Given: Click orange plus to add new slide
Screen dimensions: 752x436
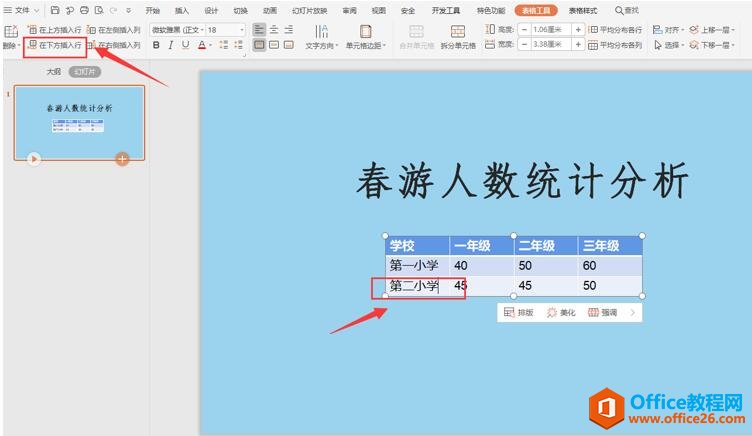Looking at the screenshot, I should (x=122, y=159).
